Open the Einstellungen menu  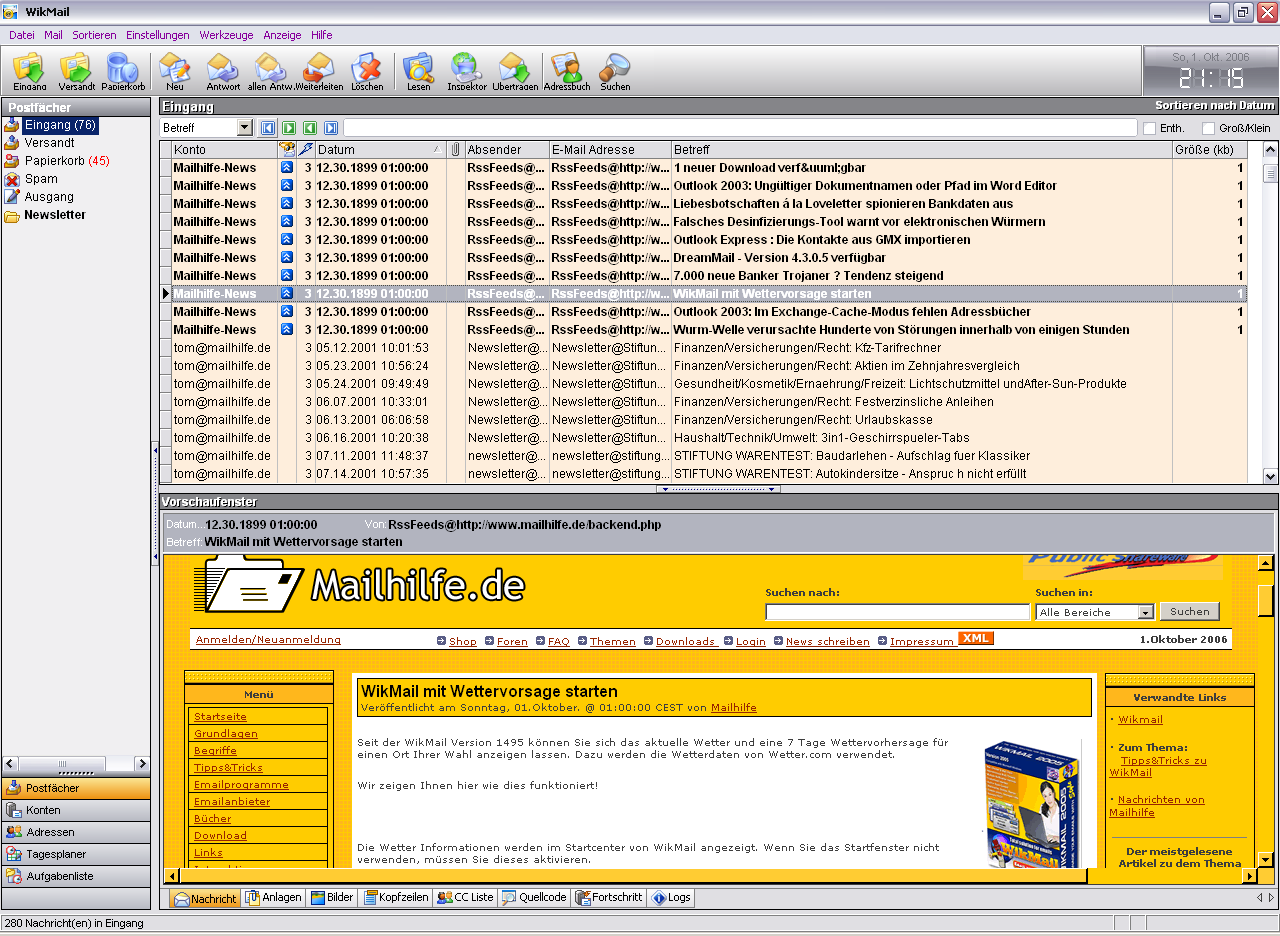pos(158,35)
